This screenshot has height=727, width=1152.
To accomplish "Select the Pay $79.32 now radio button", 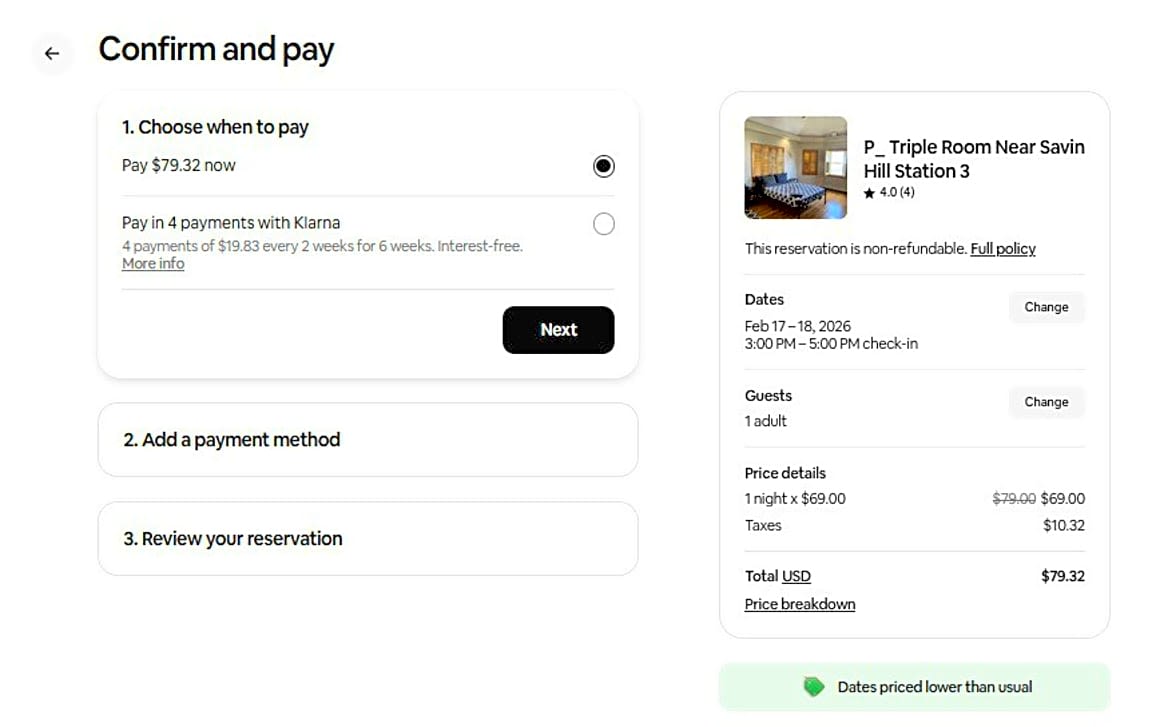I will (x=603, y=166).
